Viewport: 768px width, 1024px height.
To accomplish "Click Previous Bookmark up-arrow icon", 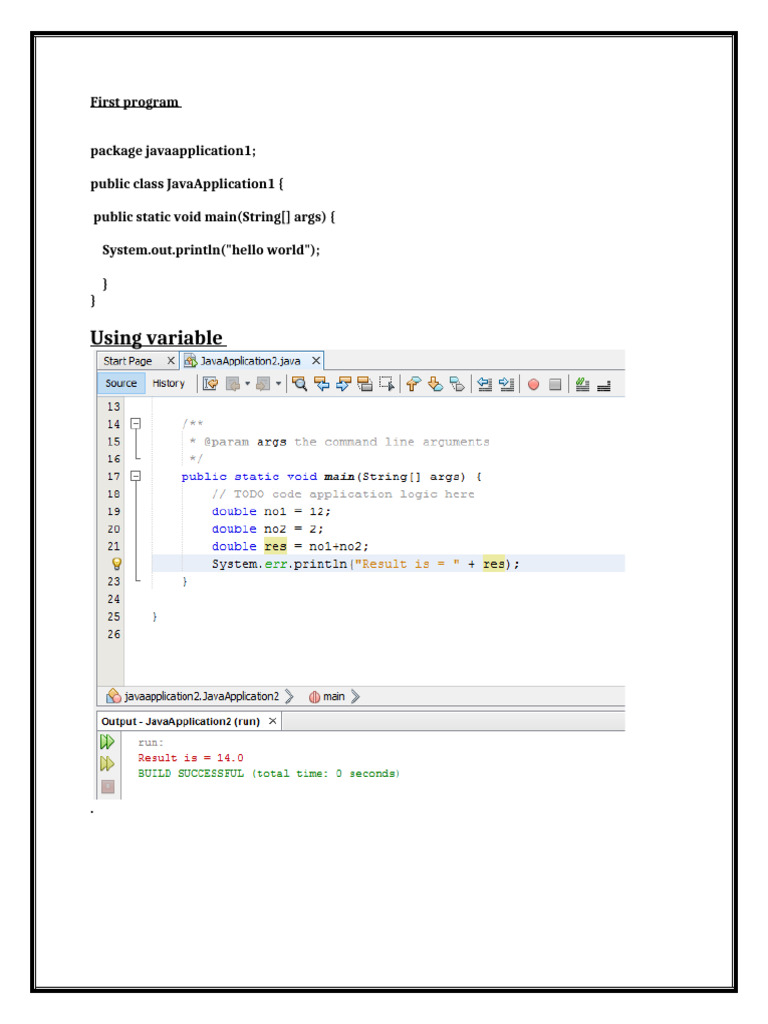I will coord(413,384).
